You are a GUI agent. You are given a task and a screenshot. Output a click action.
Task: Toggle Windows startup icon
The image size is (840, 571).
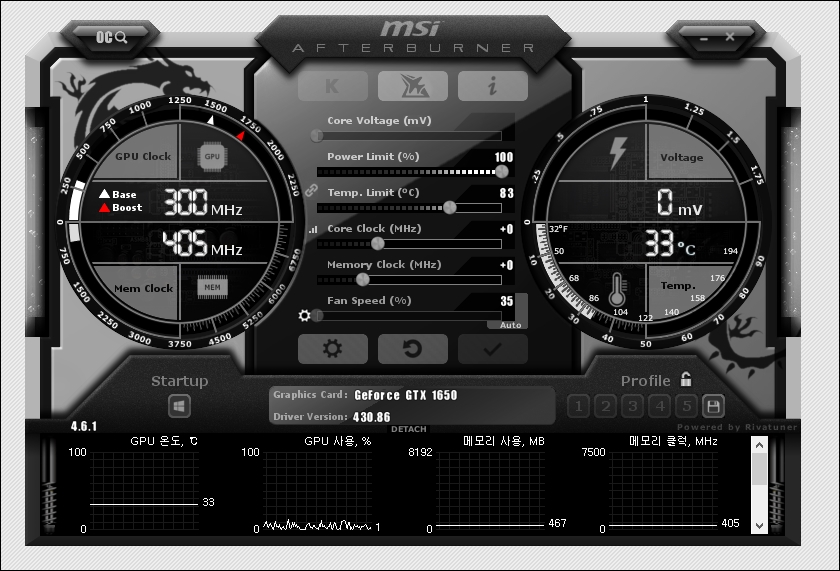point(179,407)
